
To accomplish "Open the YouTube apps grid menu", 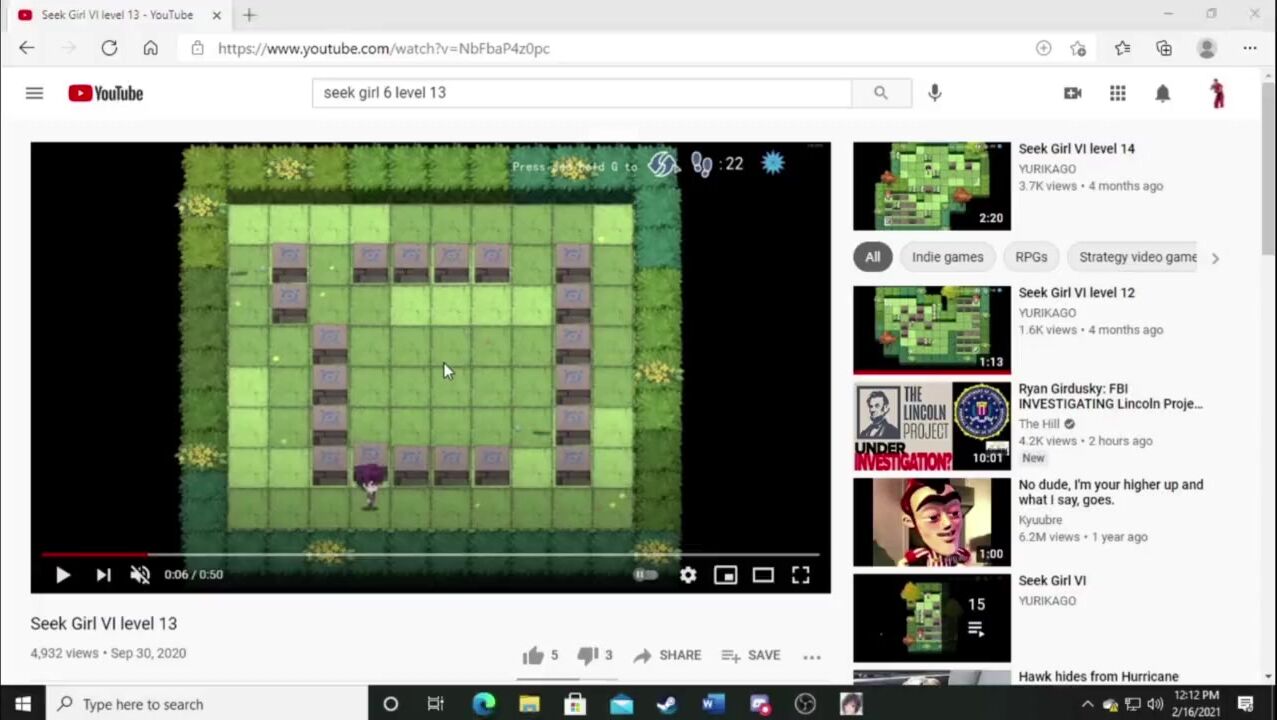I will point(1118,93).
